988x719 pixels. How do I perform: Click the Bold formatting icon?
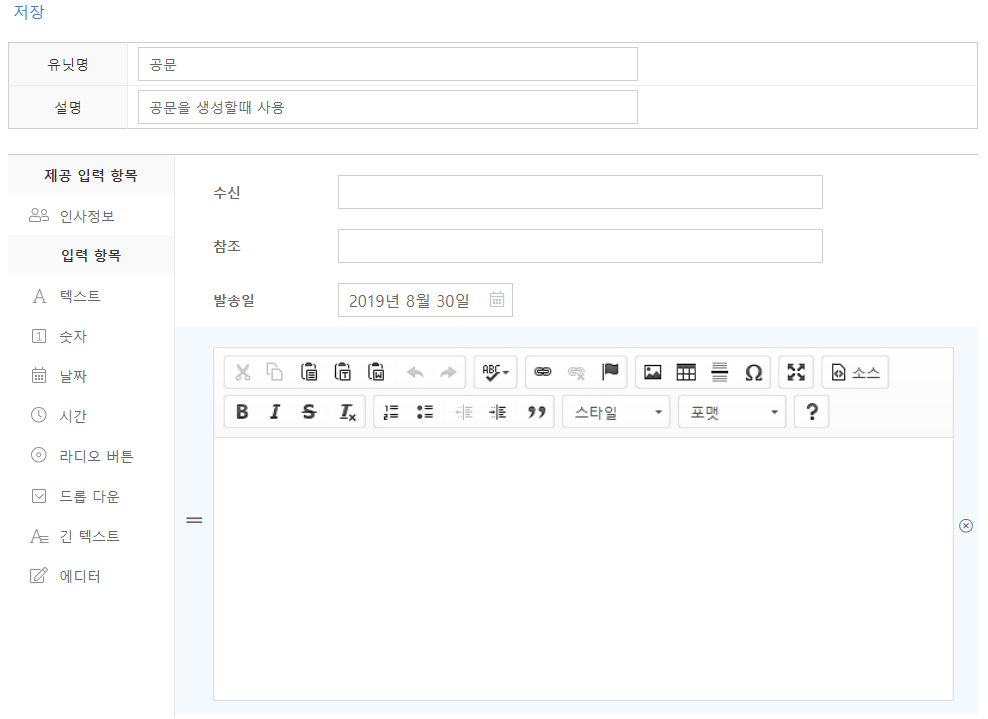pyautogui.click(x=242, y=412)
